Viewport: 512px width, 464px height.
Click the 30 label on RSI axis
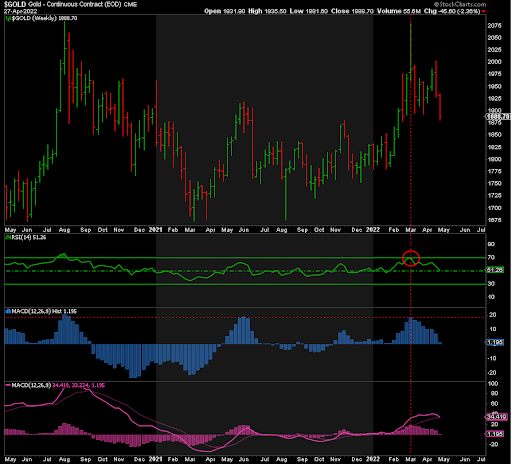coord(491,284)
